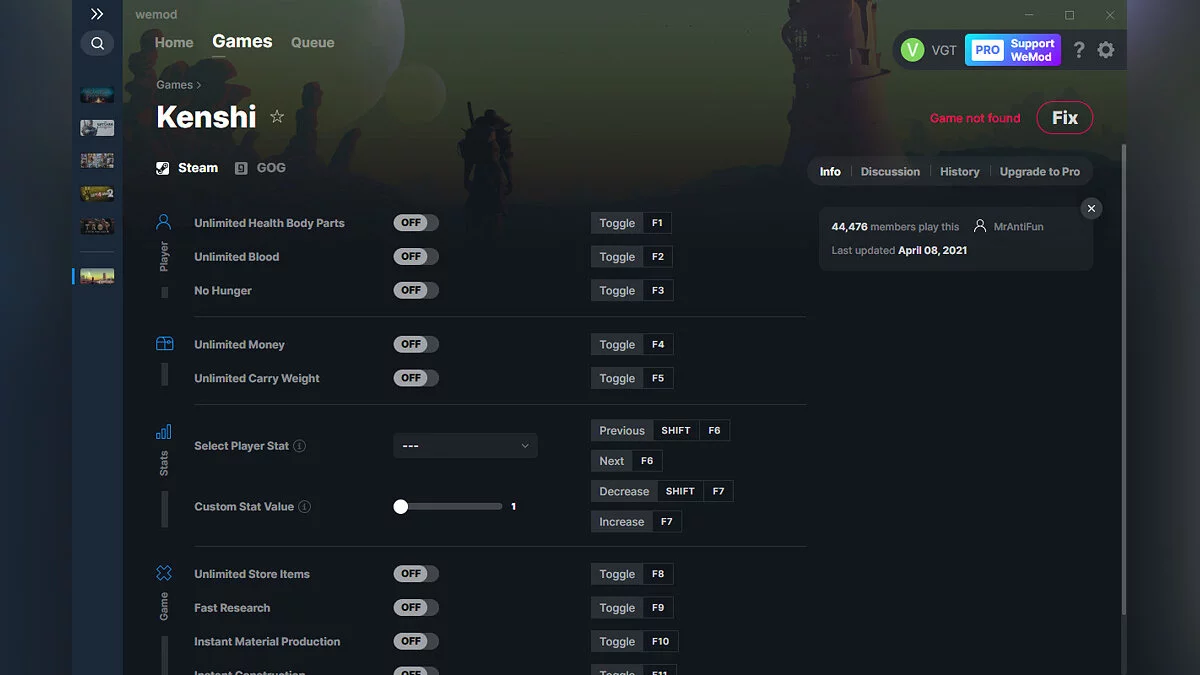Select the Player category icon
1200x675 pixels.
pyautogui.click(x=164, y=222)
